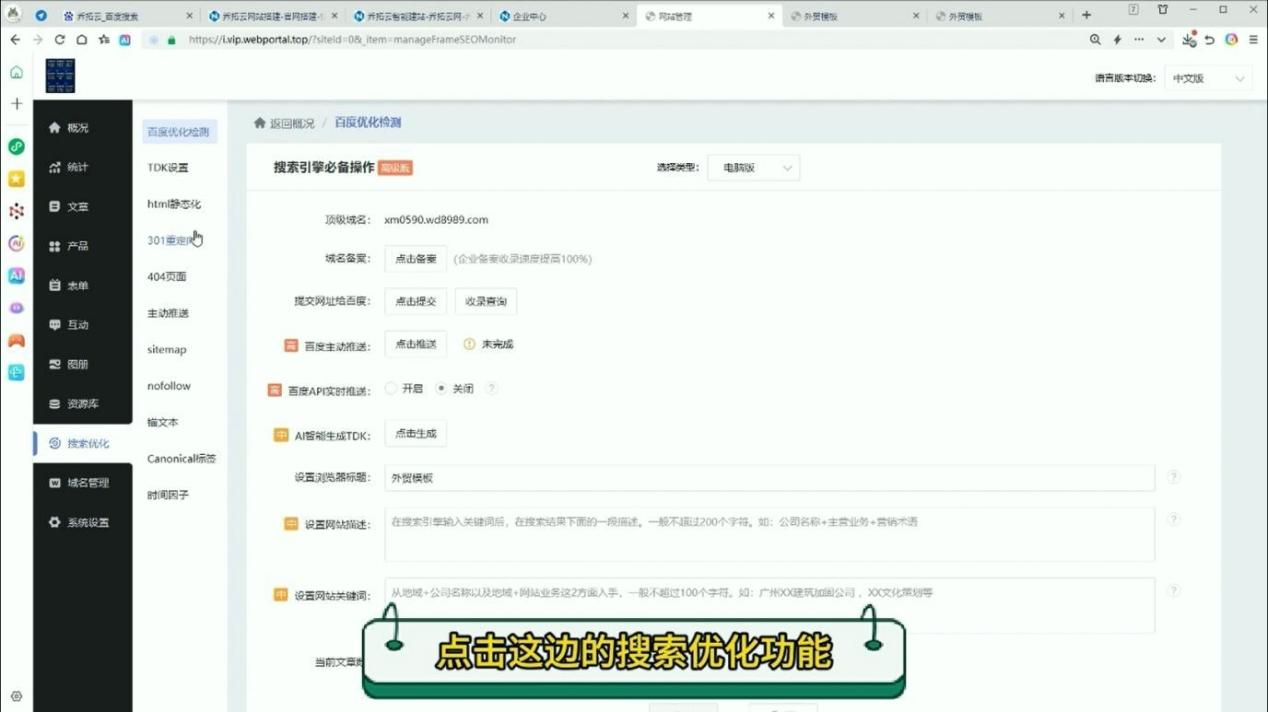Open nofollow submenu item

[x=169, y=386]
